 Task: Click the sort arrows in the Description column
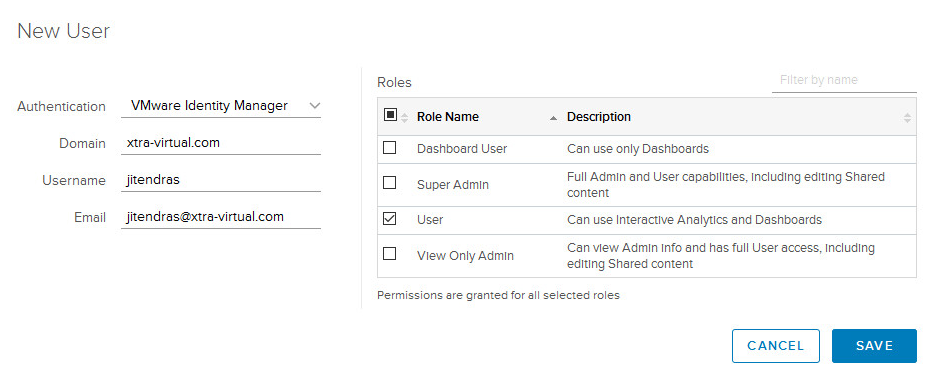[907, 118]
